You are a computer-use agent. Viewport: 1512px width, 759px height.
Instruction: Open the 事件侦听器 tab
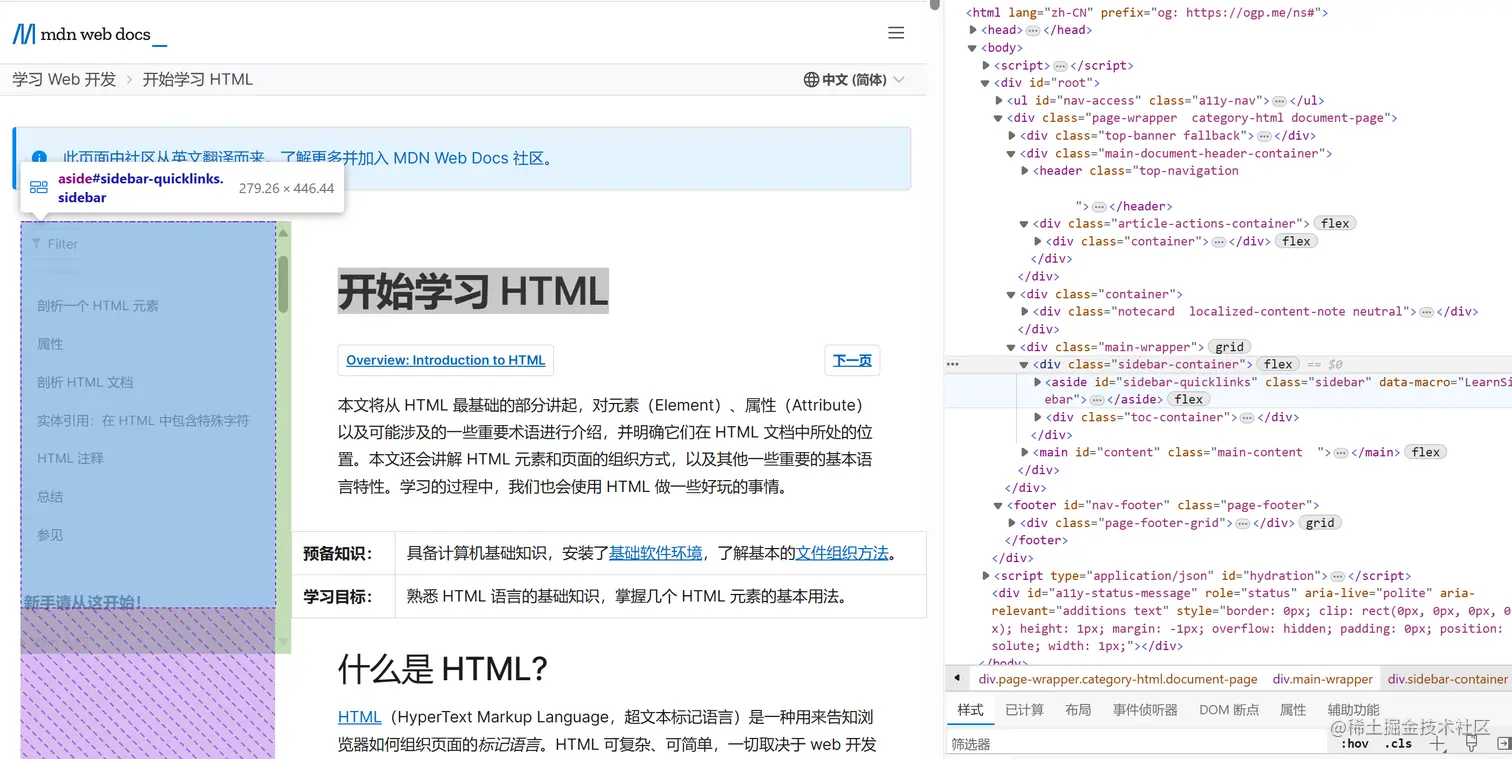click(x=1145, y=710)
